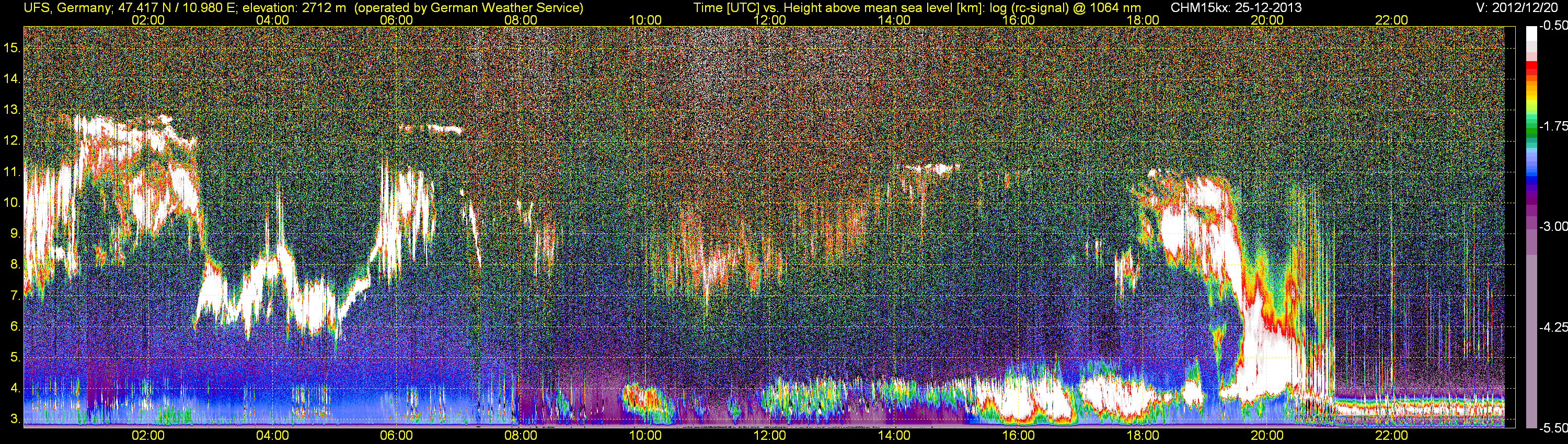
Task: Click the height axis label '14.'
Action: pos(12,78)
